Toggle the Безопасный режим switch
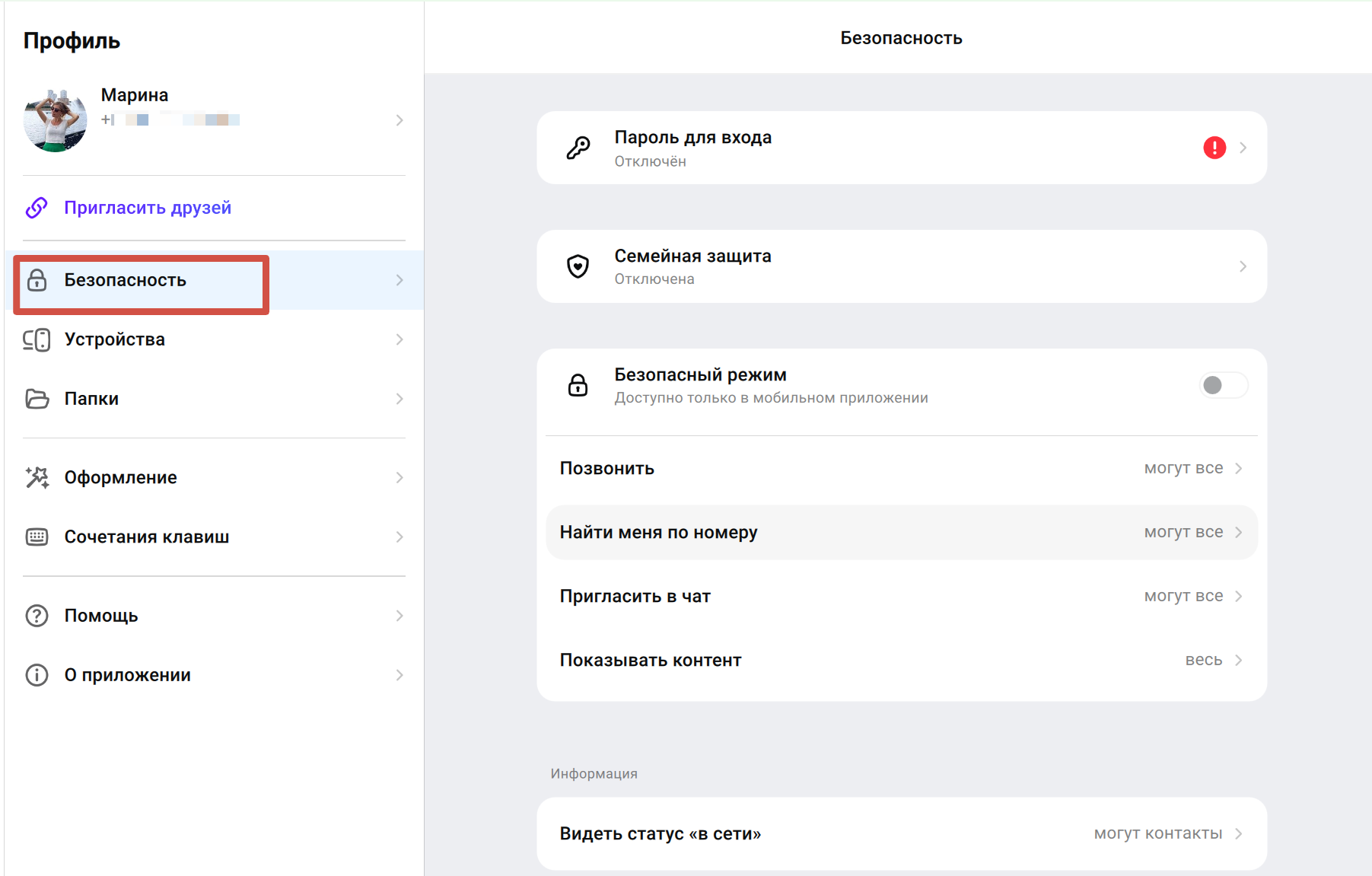Viewport: 1372px width, 876px height. pyautogui.click(x=1223, y=385)
